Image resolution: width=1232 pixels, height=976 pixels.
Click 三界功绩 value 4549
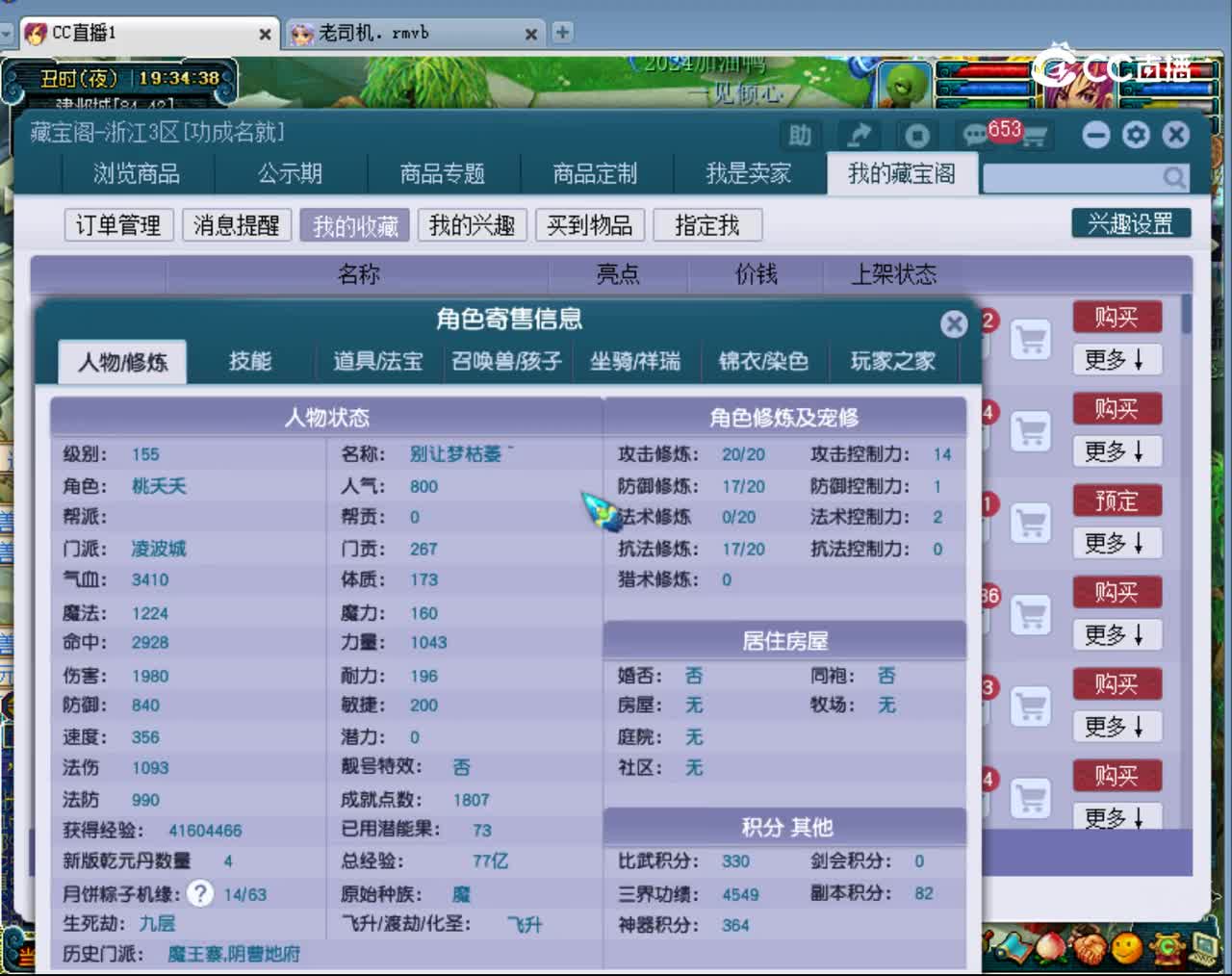point(740,894)
